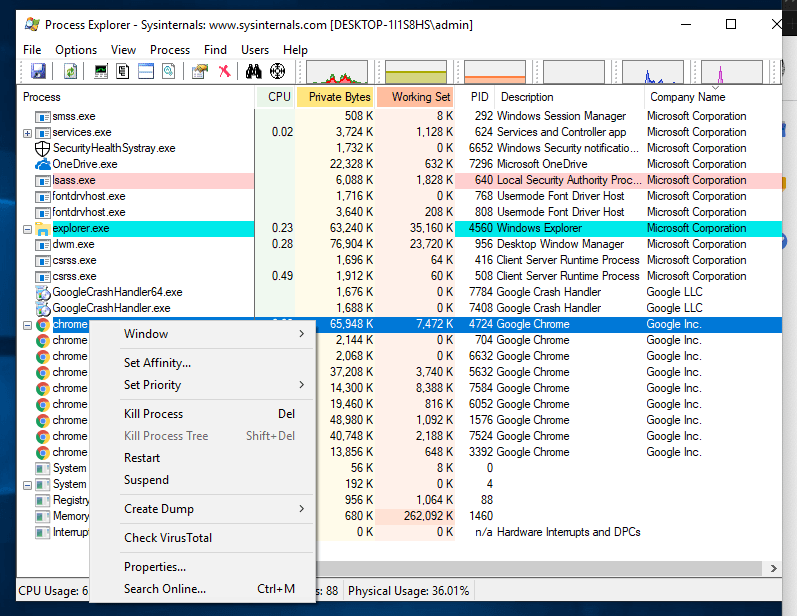Click the pink-spike mini graph in the toolbar

731,72
